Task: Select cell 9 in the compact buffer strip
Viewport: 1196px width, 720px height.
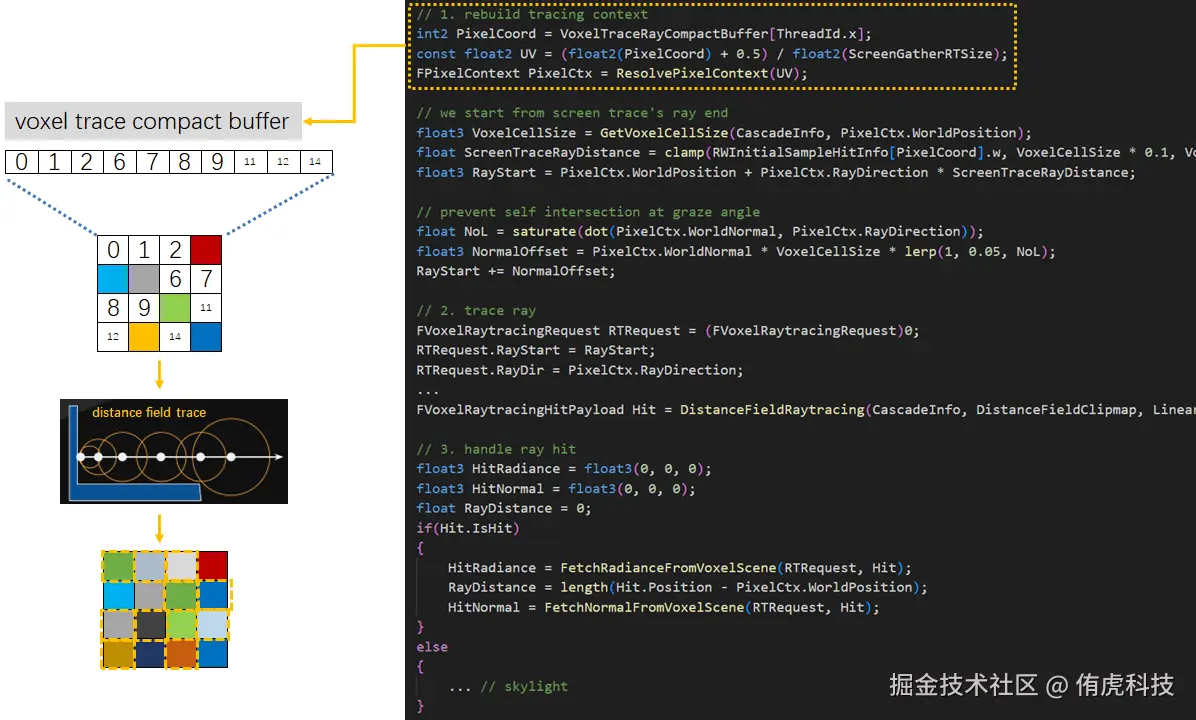Action: [x=217, y=162]
